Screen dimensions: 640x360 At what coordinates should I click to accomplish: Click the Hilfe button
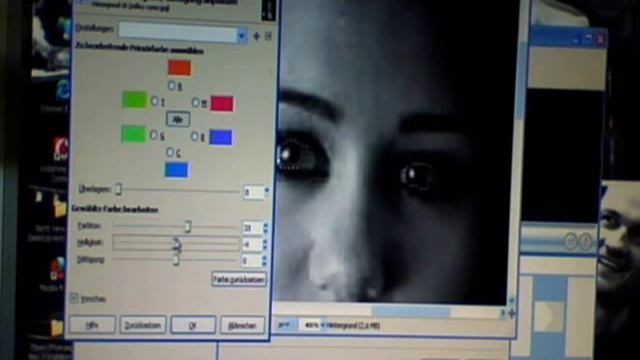92,325
